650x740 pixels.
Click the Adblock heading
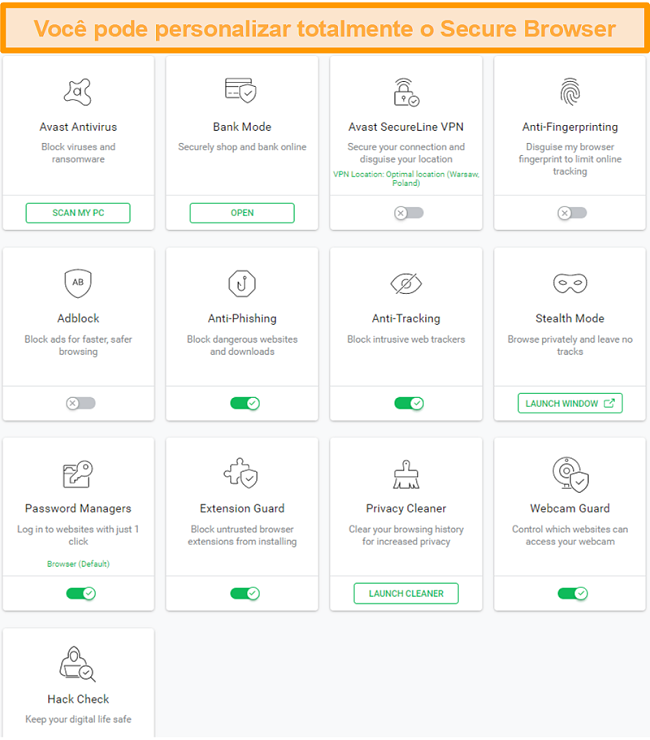coord(78,319)
